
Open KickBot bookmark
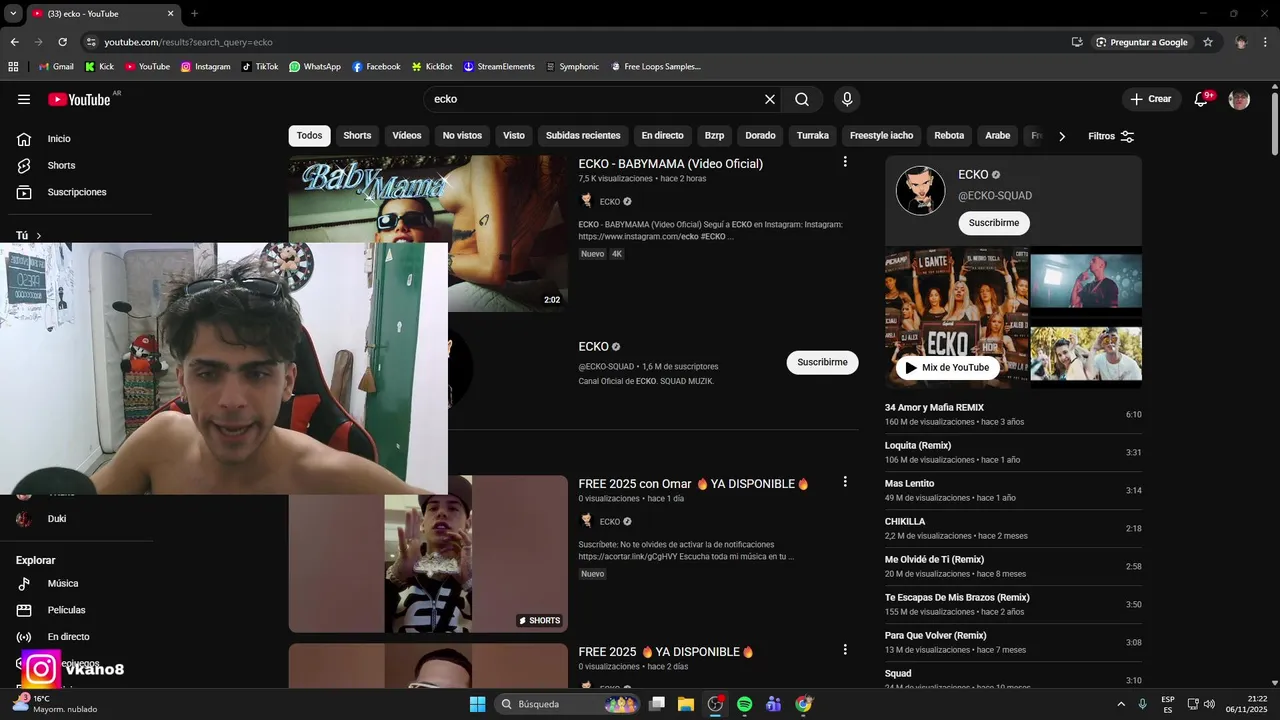(432, 67)
